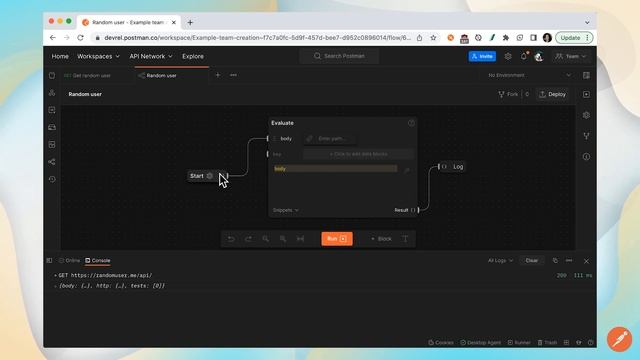Switch to Get random user tab
Screen dimensions: 640x360
tap(88, 76)
